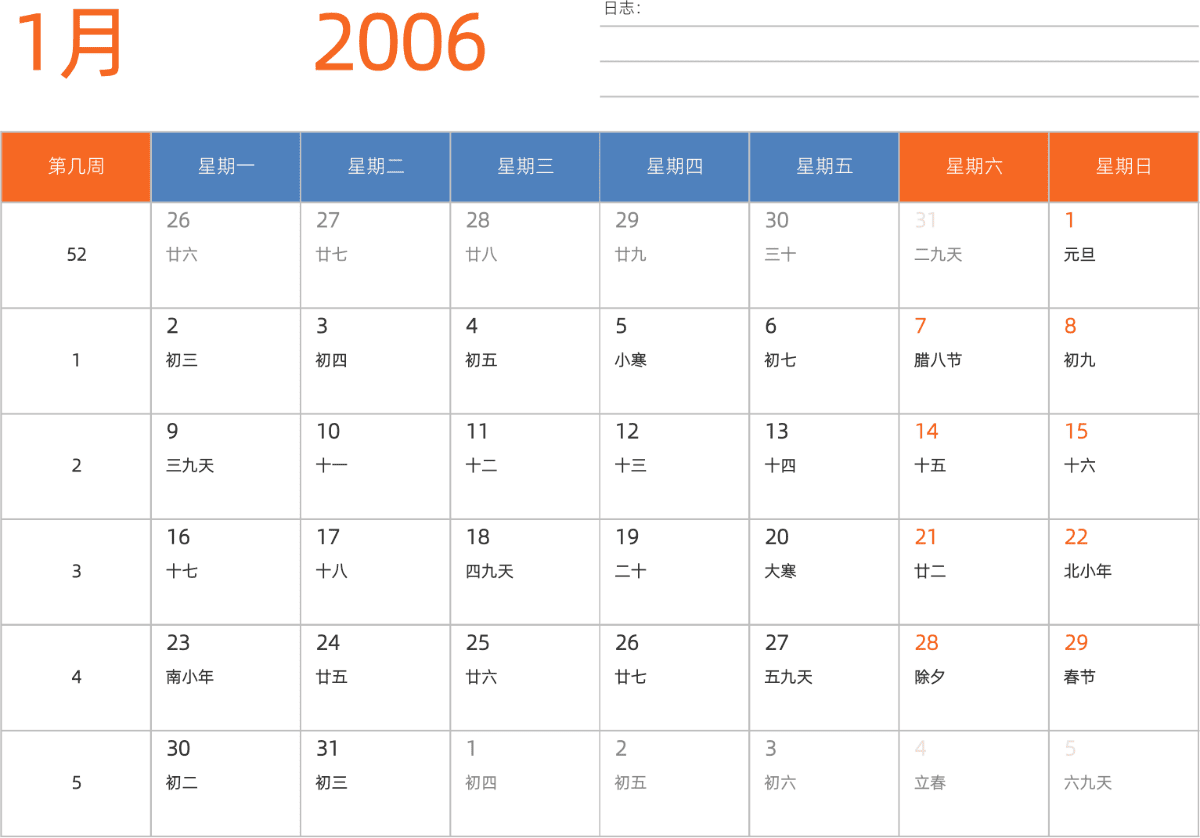Click January 31 labeled 初三

[375, 783]
